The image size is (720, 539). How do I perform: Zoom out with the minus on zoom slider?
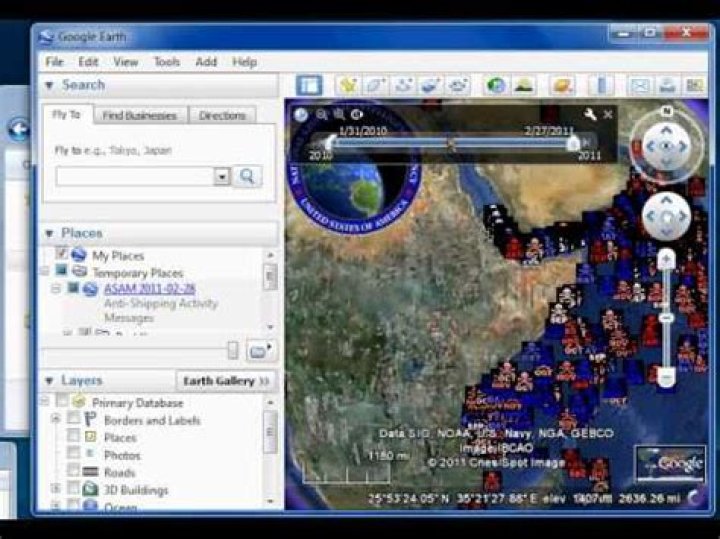666,377
